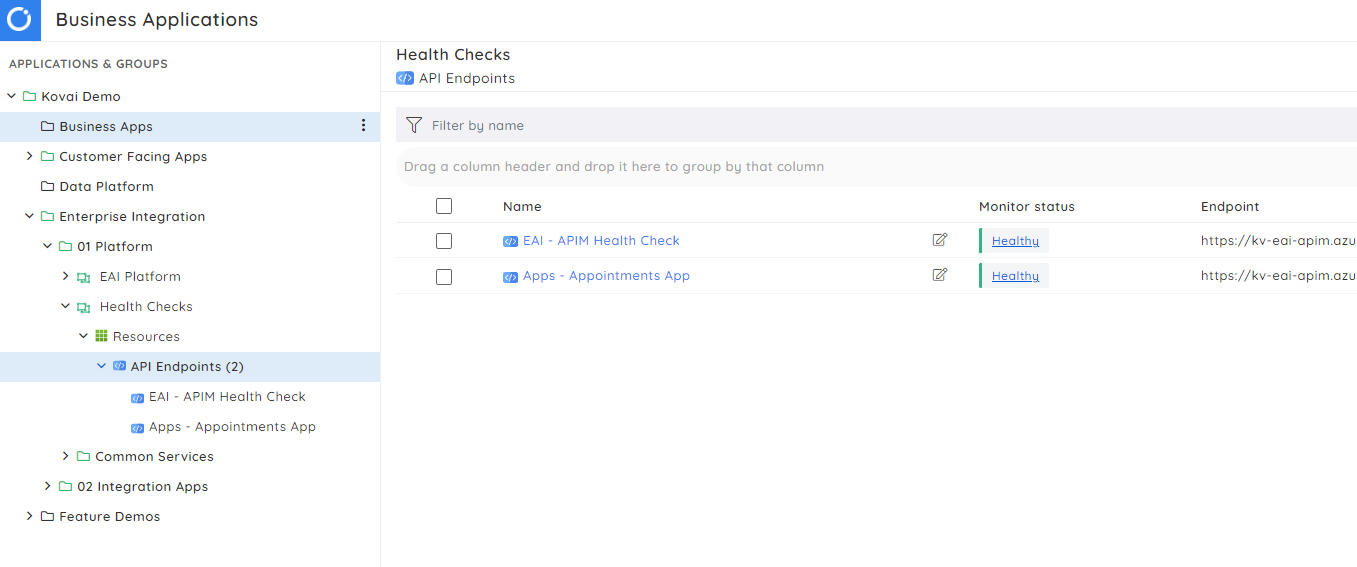Open Feature Demos in the tree

click(109, 517)
